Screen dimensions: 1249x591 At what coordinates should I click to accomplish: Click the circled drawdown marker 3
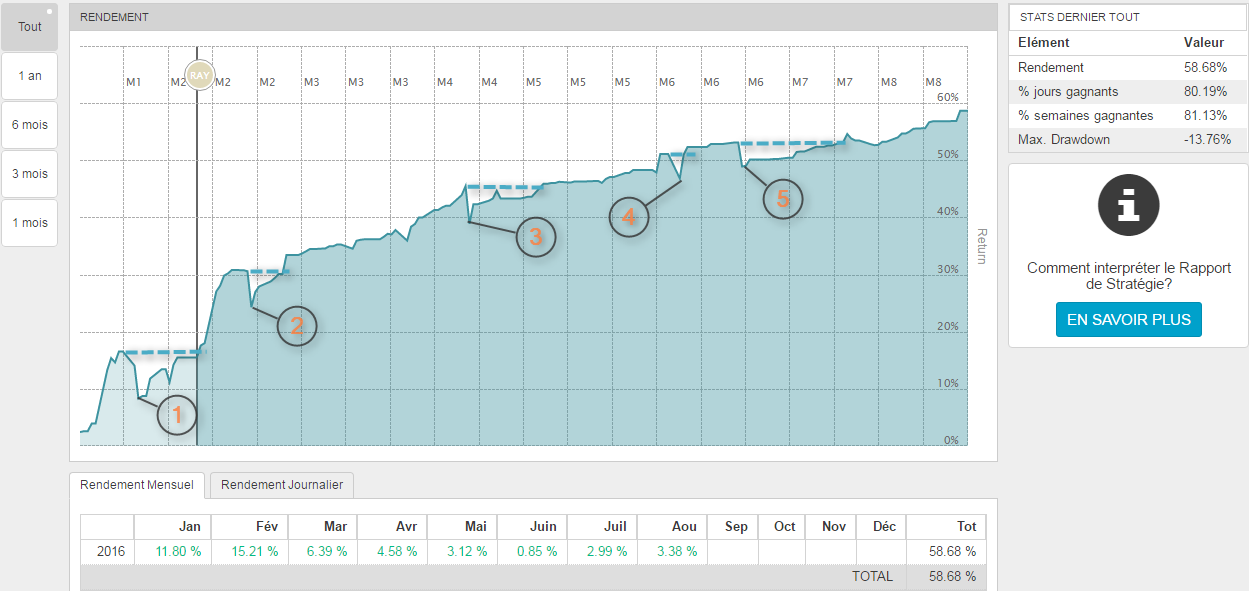535,237
